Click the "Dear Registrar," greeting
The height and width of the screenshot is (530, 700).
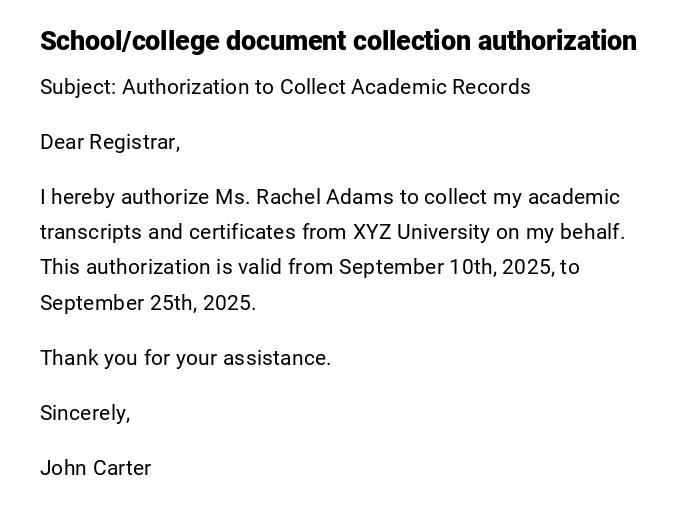coord(110,142)
